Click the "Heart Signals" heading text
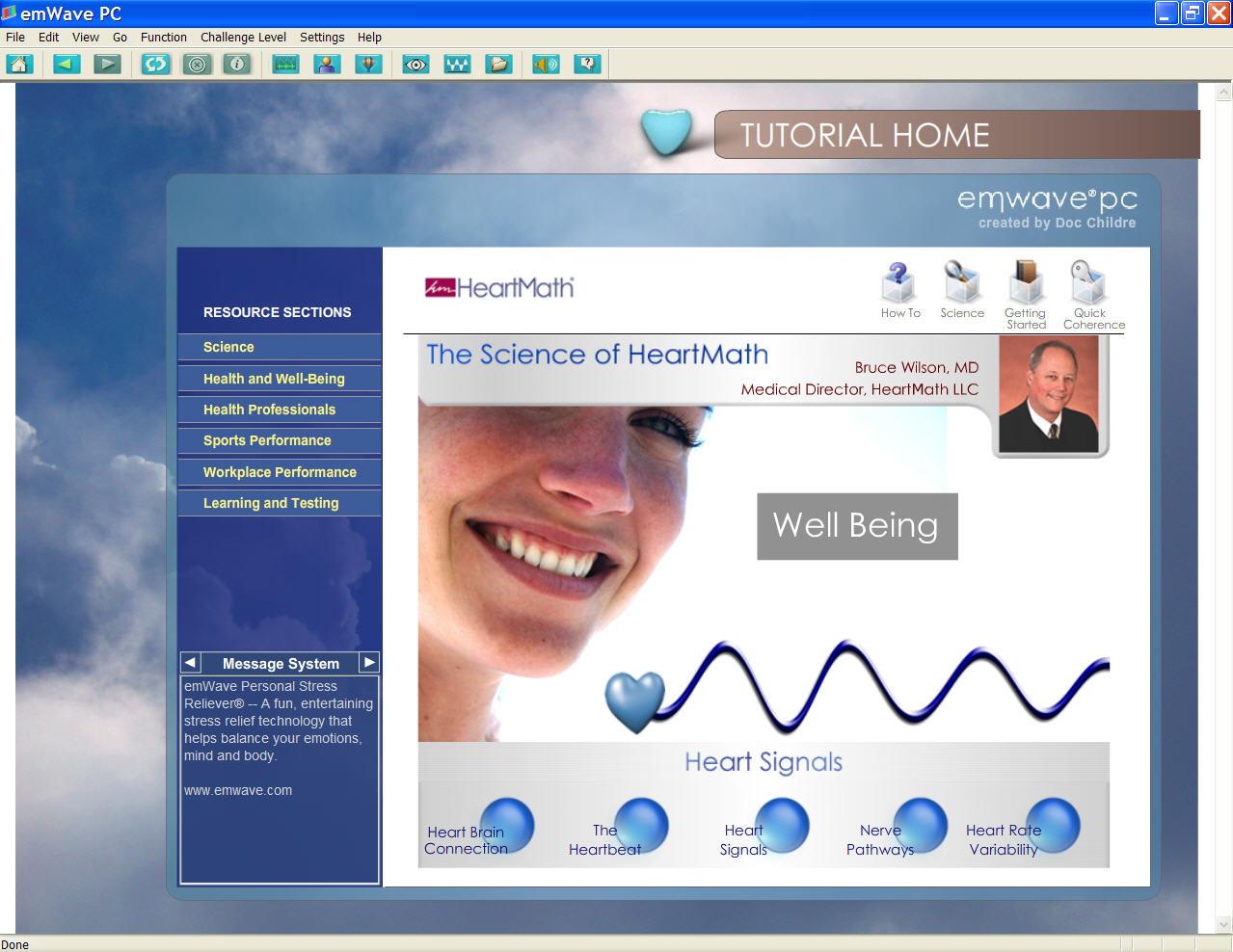Viewport: 1233px width, 952px height. pyautogui.click(x=764, y=762)
